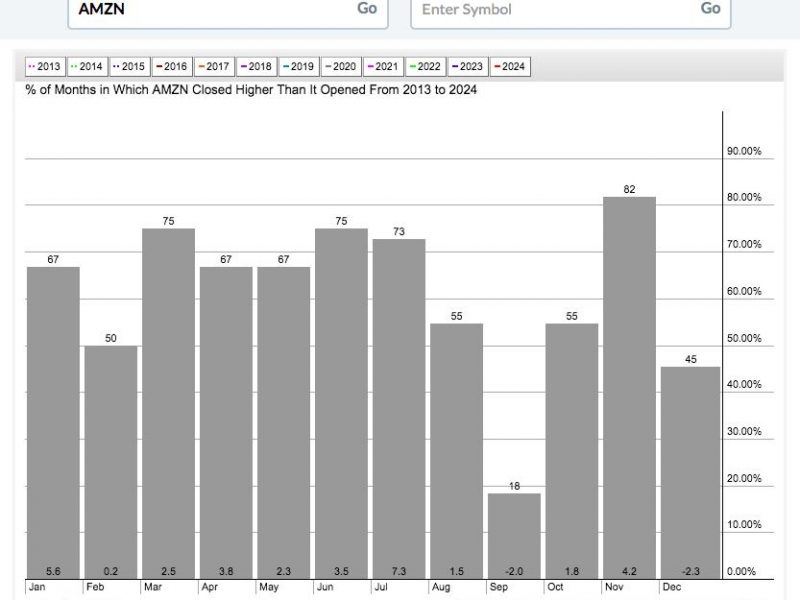Click the Dec axis label

click(672, 587)
